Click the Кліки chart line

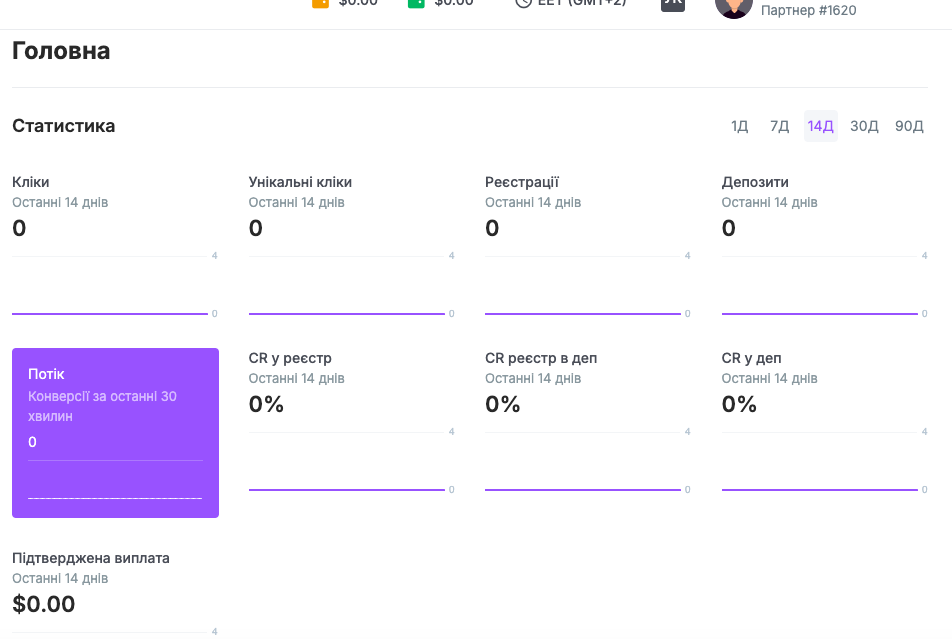coord(110,313)
